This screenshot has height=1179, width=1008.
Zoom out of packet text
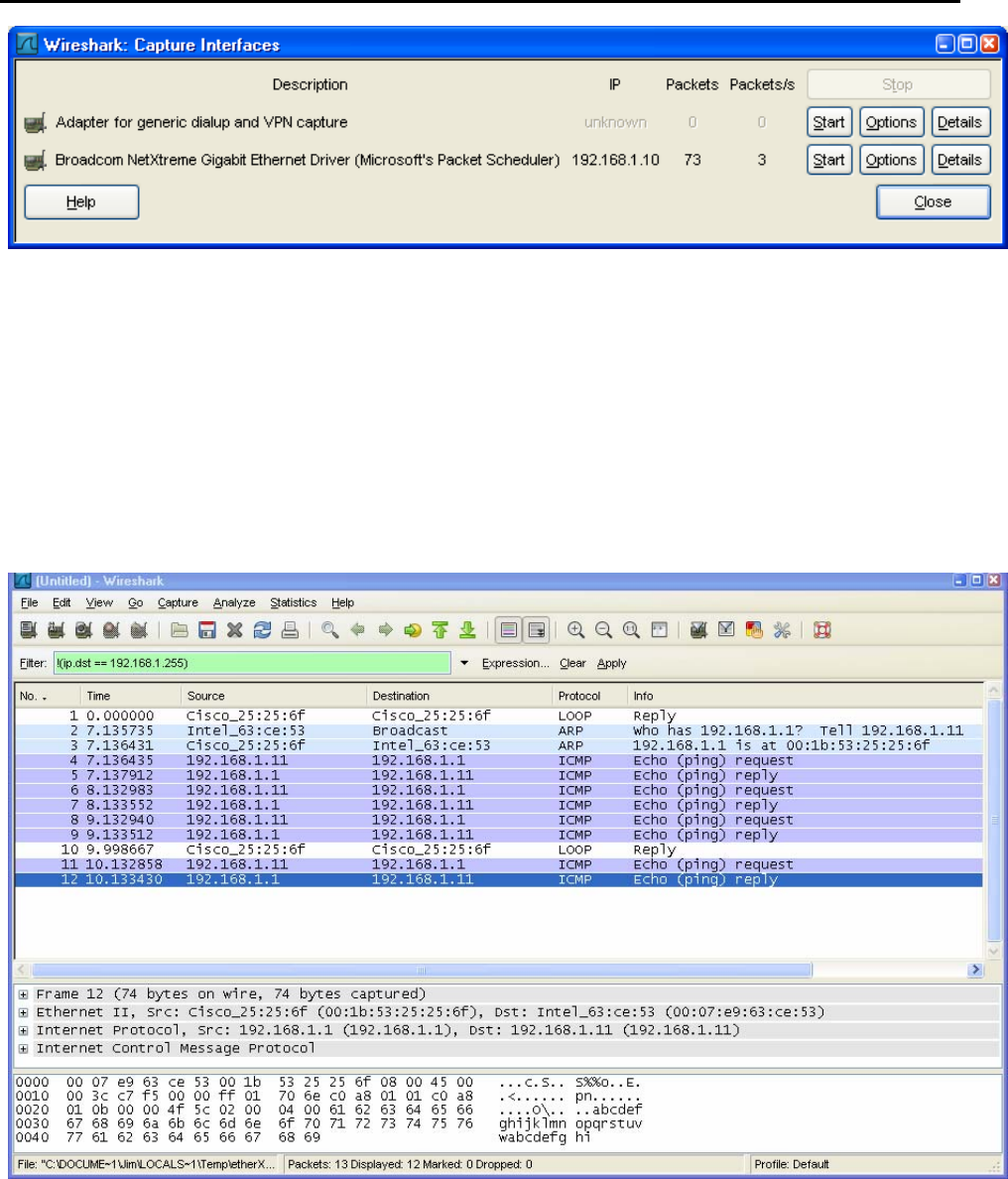point(603,630)
